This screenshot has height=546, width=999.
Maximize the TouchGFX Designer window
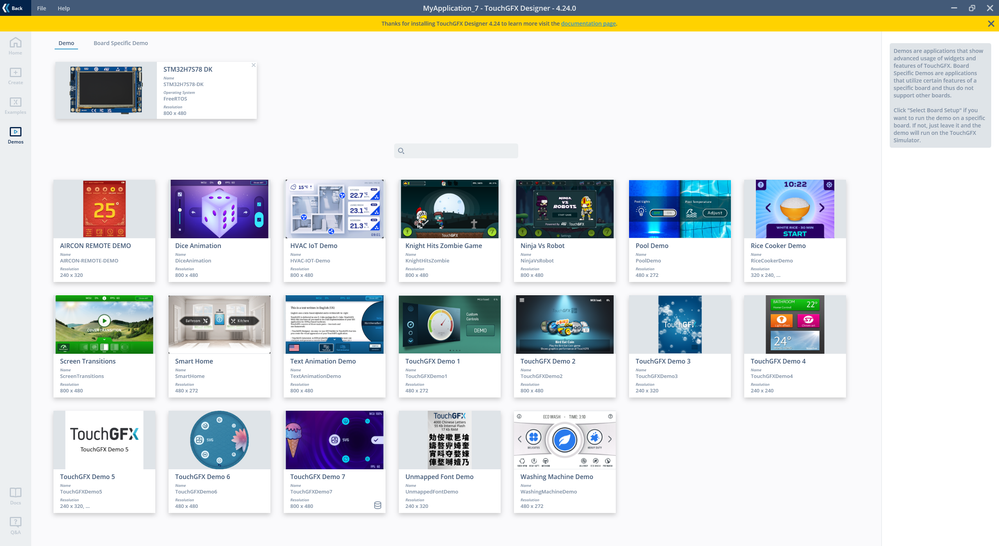click(972, 8)
